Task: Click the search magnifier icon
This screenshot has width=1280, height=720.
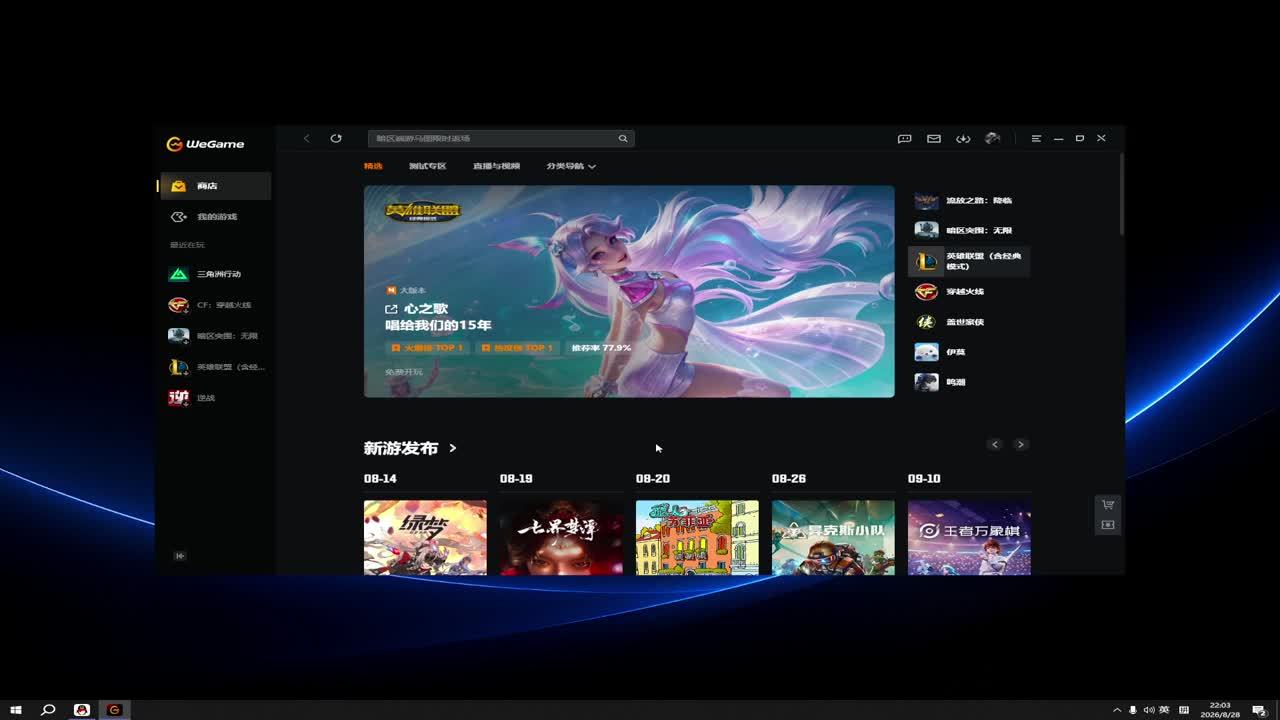Action: point(623,138)
